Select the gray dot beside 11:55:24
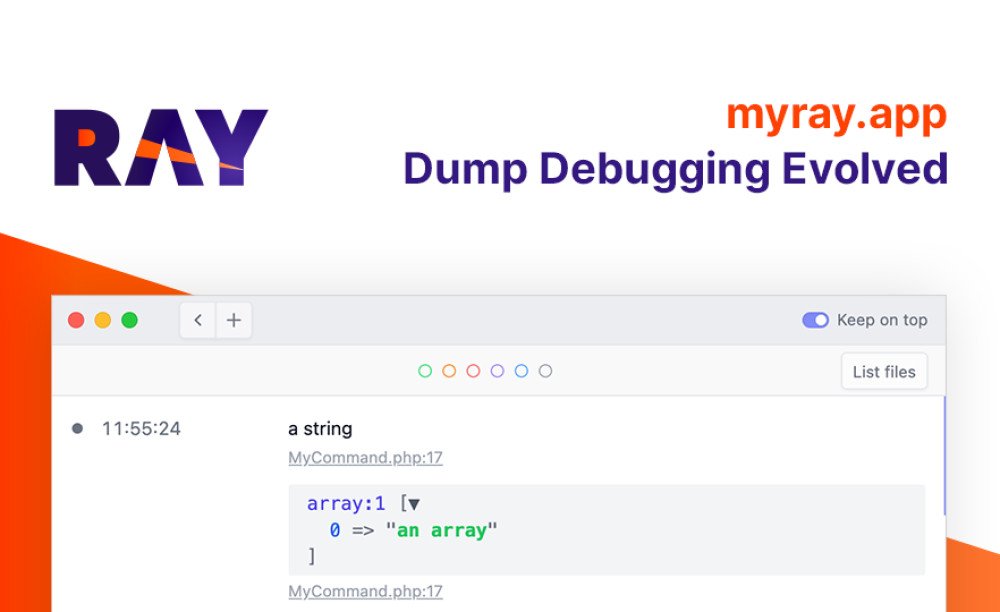1000x612 pixels. click(77, 428)
